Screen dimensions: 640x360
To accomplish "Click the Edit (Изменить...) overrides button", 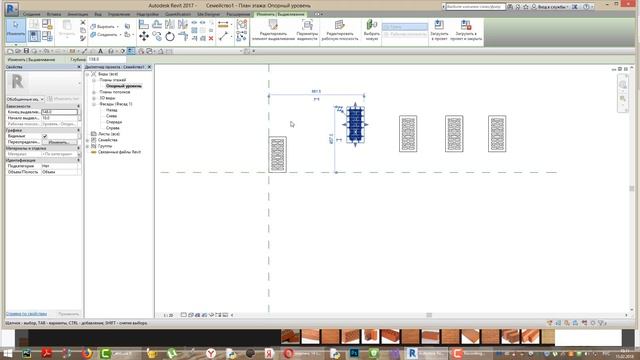I will coord(60,142).
